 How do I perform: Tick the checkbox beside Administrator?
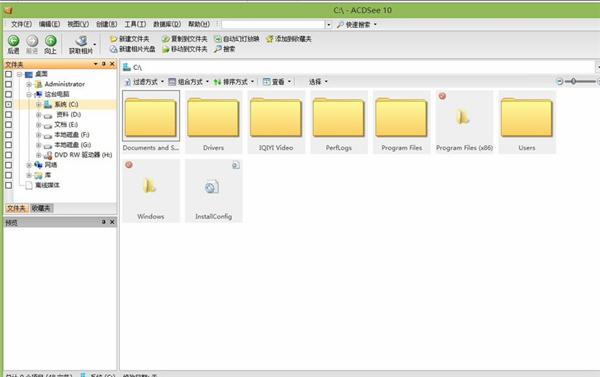tap(8, 84)
